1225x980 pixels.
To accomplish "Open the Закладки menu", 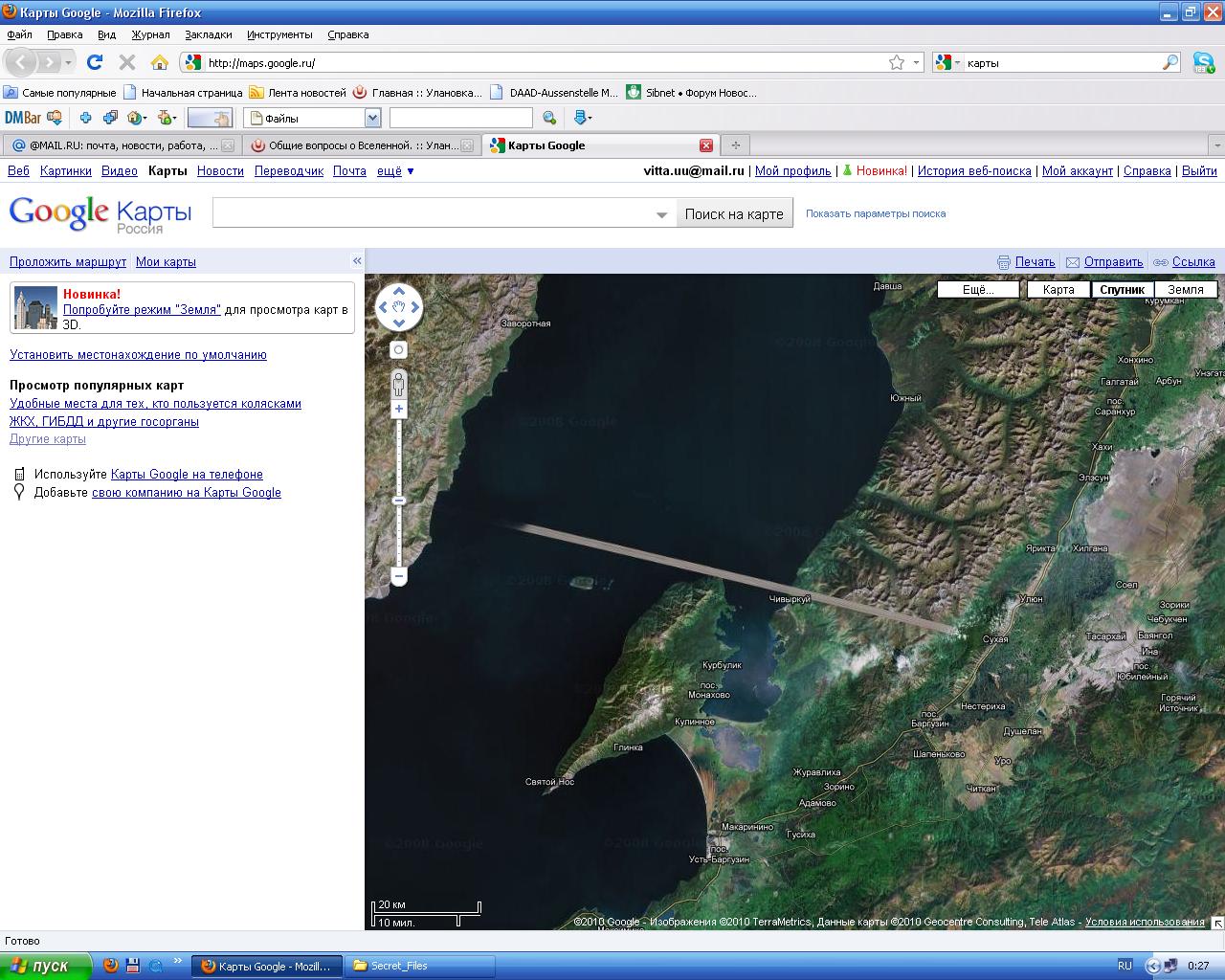I will point(208,34).
